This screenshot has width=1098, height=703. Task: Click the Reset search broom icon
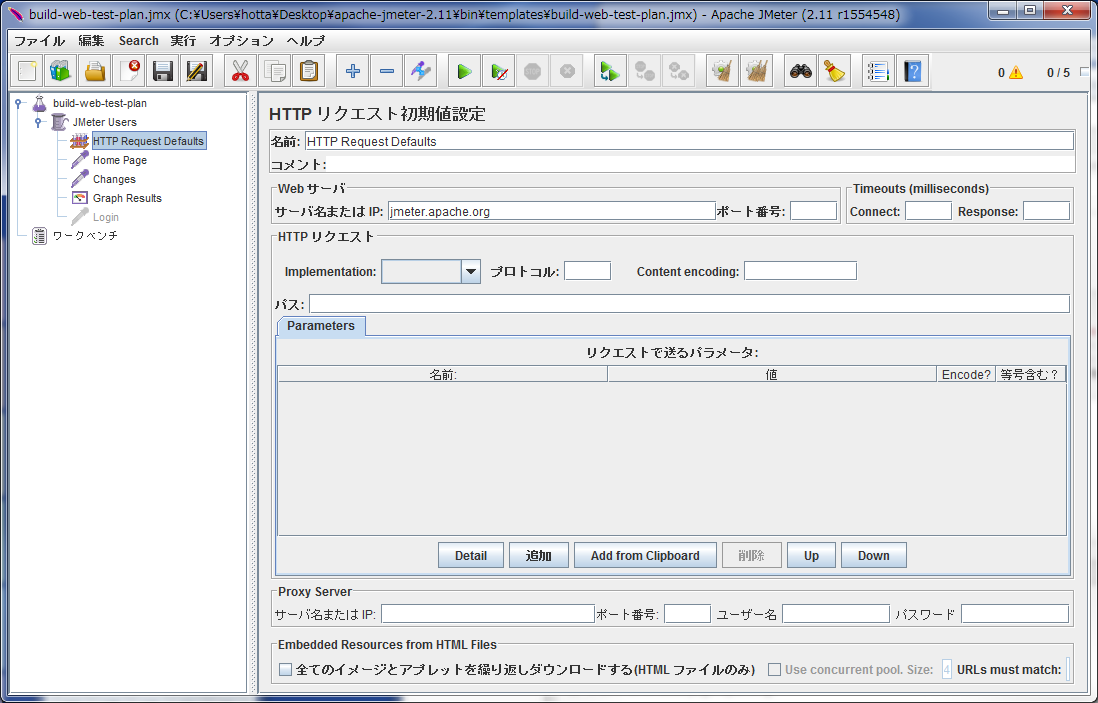(x=834, y=71)
